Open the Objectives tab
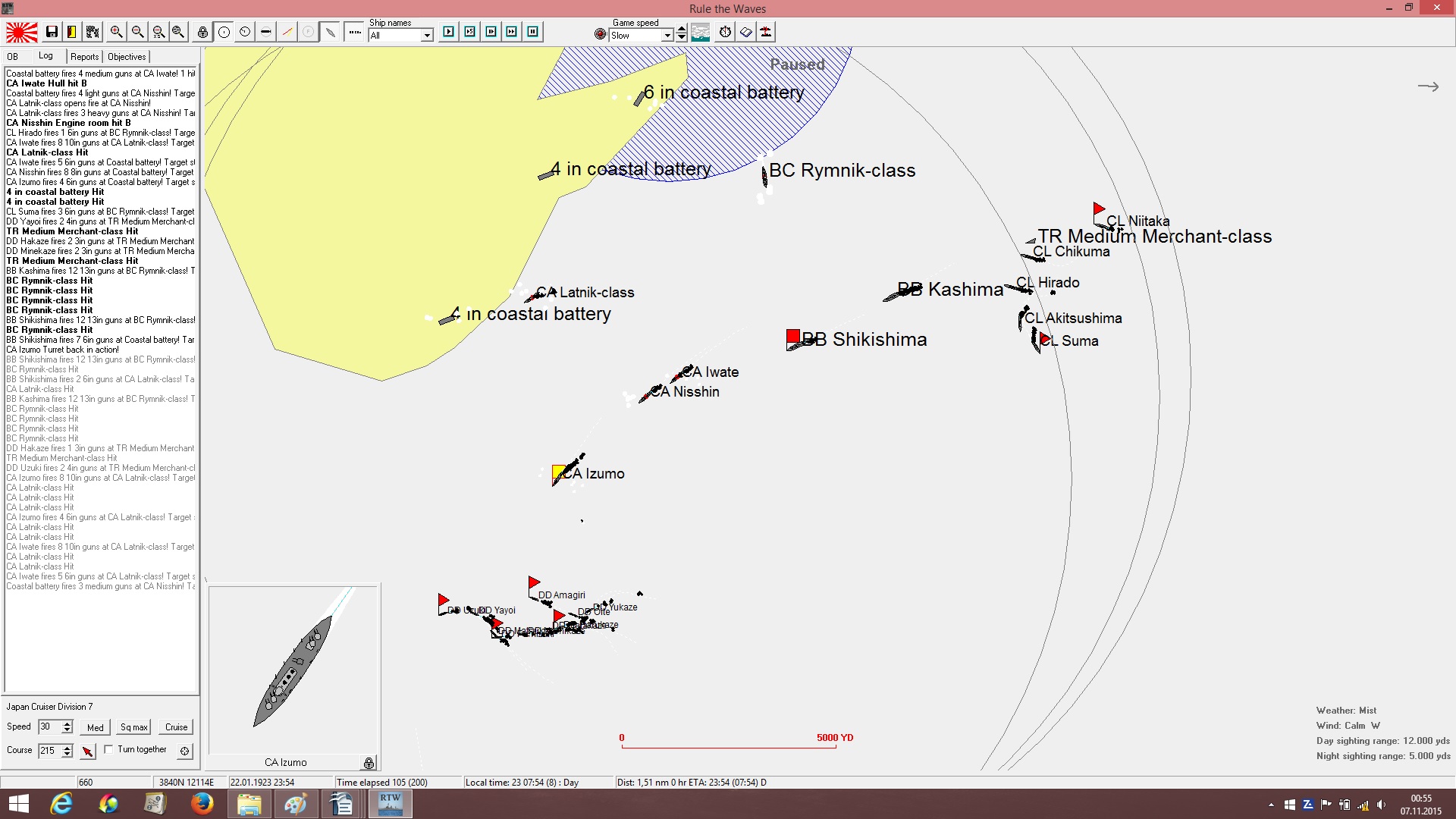The width and height of the screenshot is (1456, 819). pyautogui.click(x=127, y=57)
